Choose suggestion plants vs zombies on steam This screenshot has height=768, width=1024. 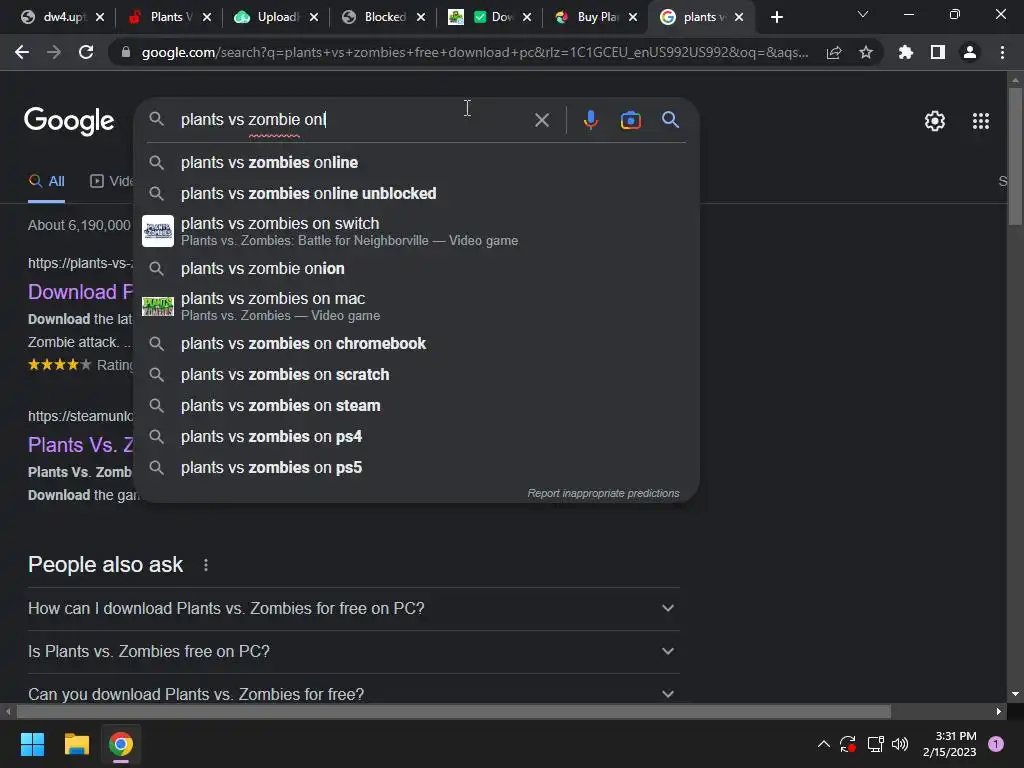click(x=416, y=406)
